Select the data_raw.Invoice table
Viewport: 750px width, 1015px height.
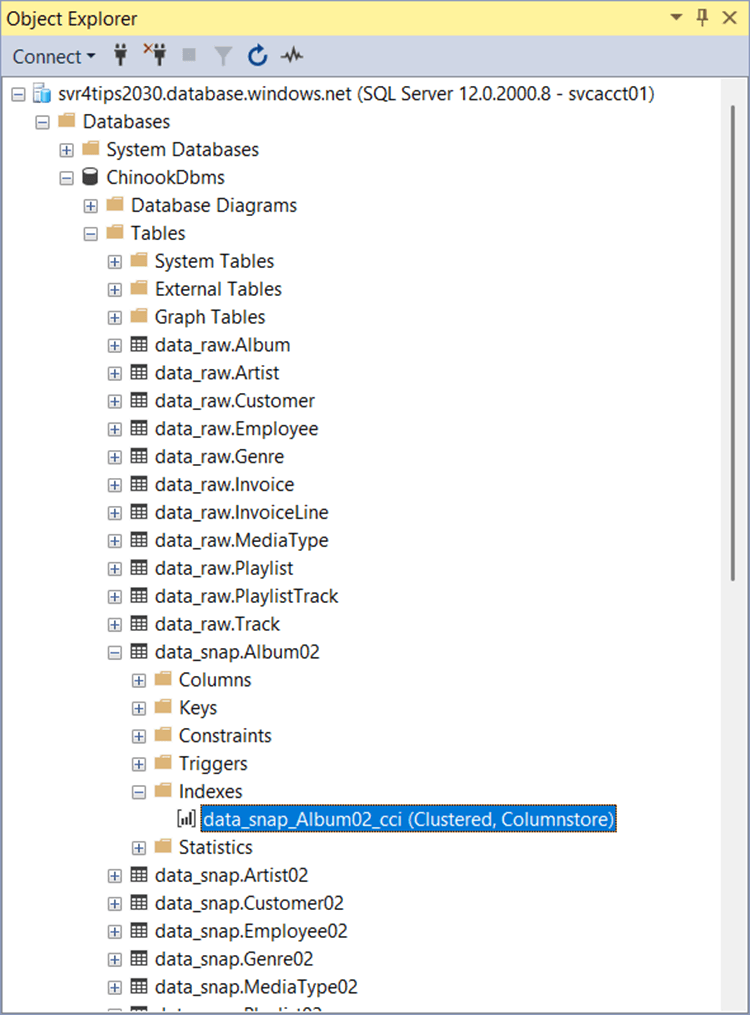point(224,484)
